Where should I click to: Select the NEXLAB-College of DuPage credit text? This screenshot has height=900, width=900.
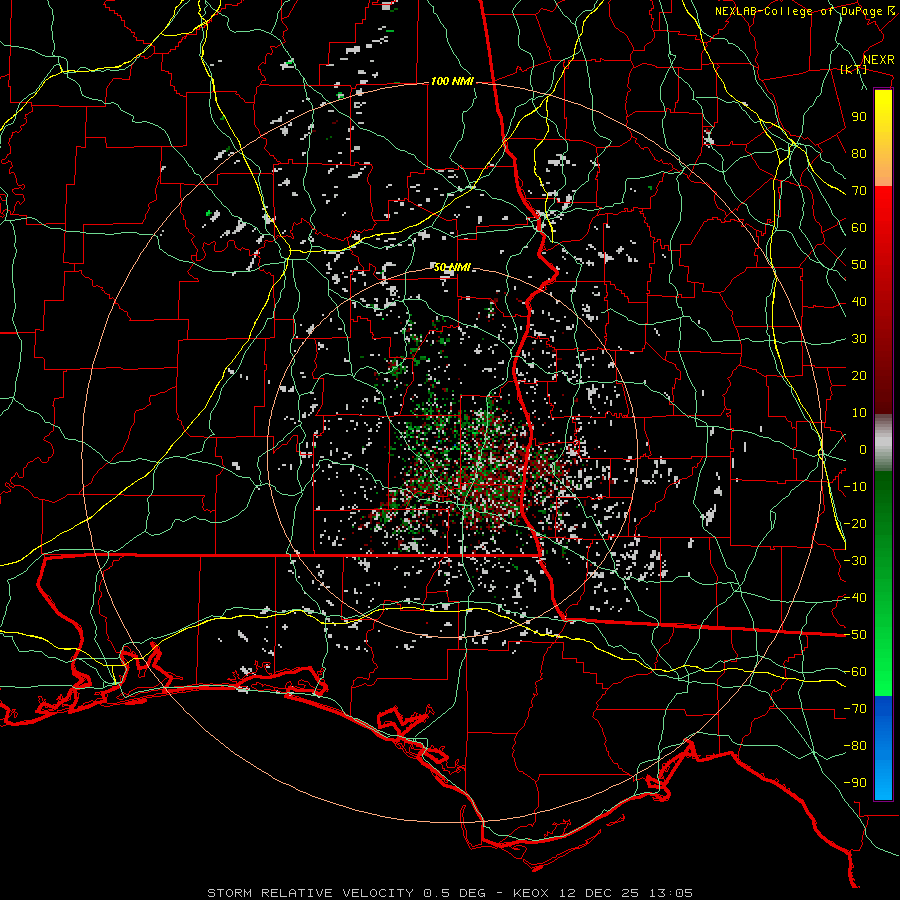click(799, 11)
